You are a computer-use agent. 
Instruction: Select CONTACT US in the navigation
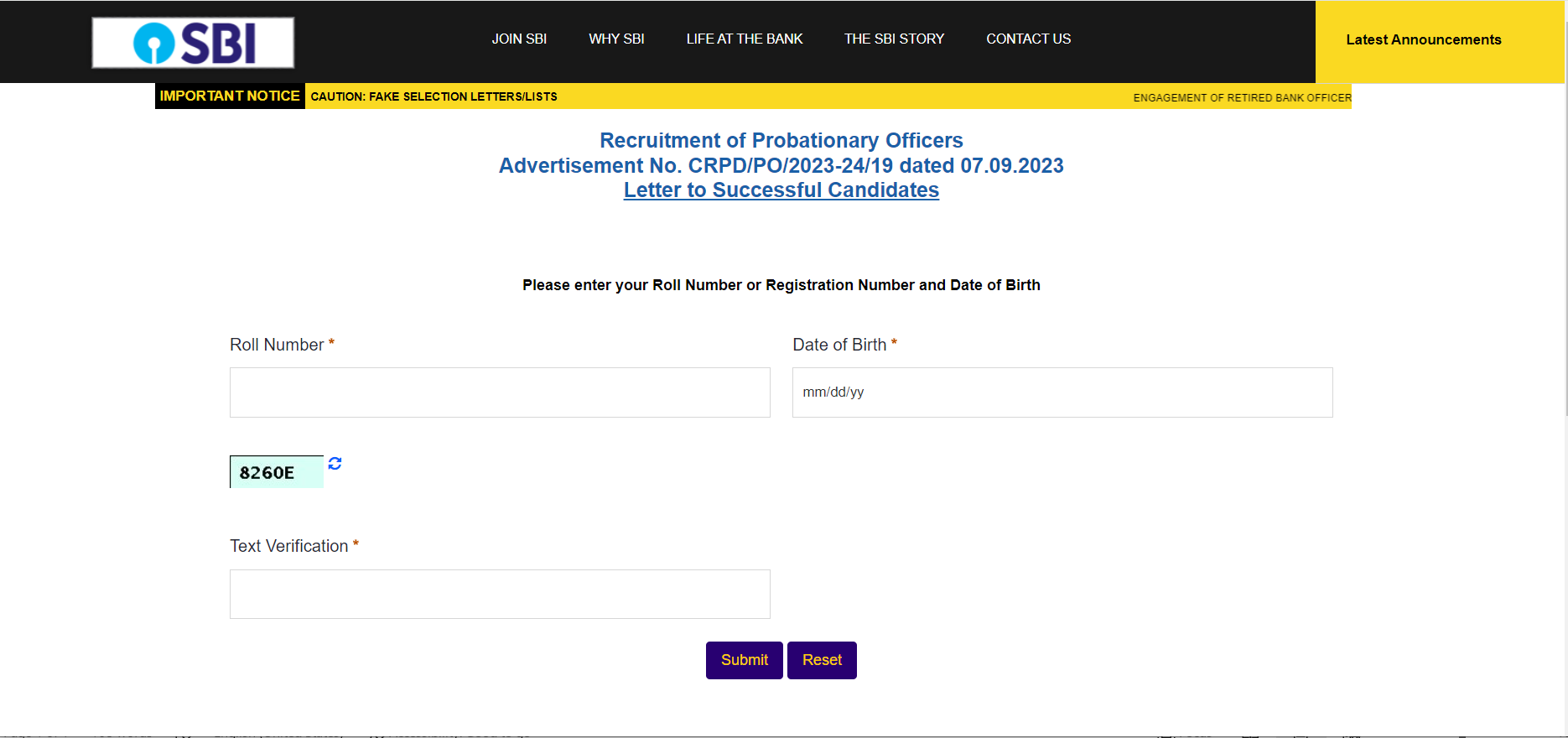[1028, 39]
